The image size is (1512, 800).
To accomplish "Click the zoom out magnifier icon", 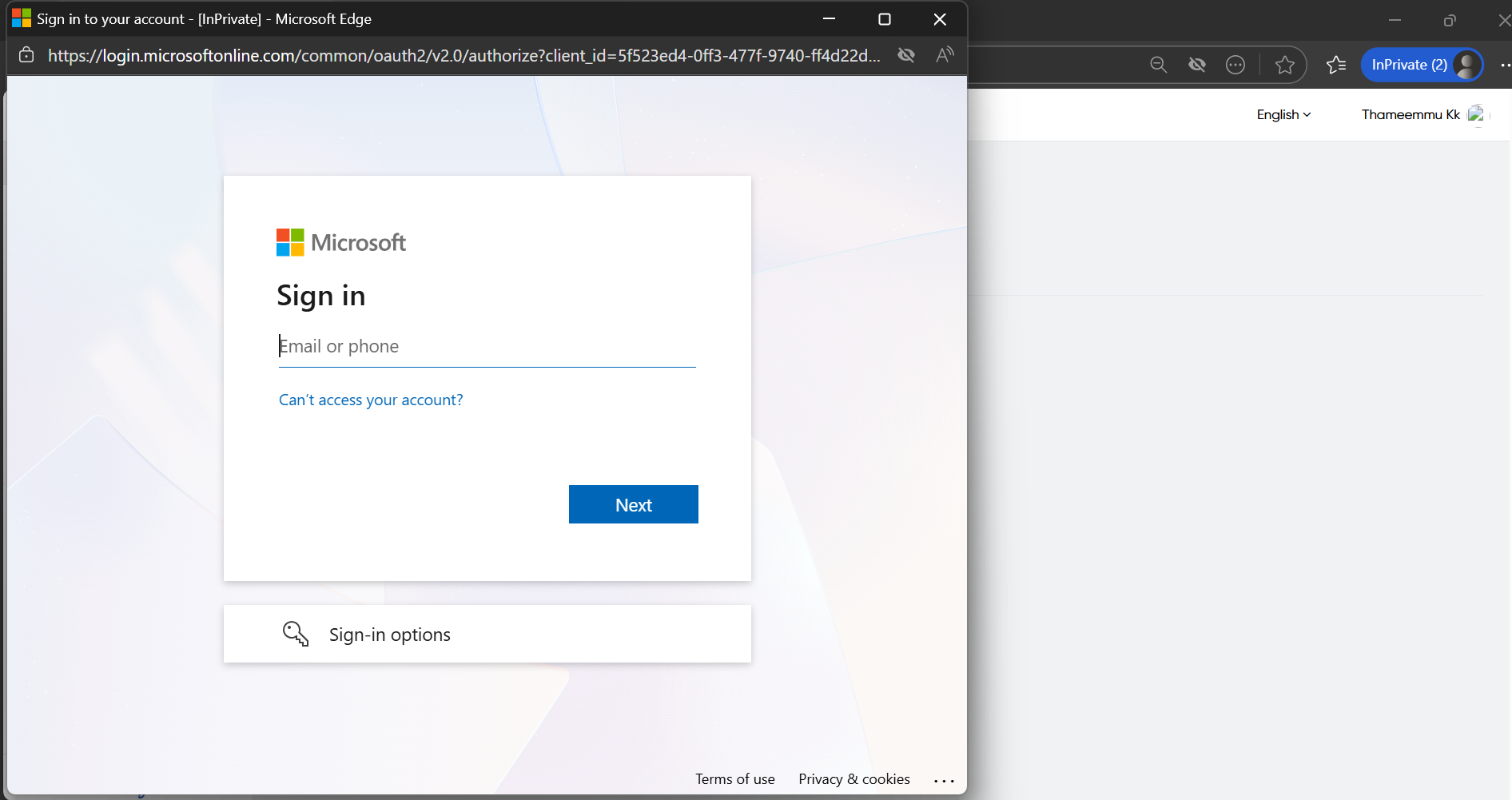I will [x=1158, y=65].
